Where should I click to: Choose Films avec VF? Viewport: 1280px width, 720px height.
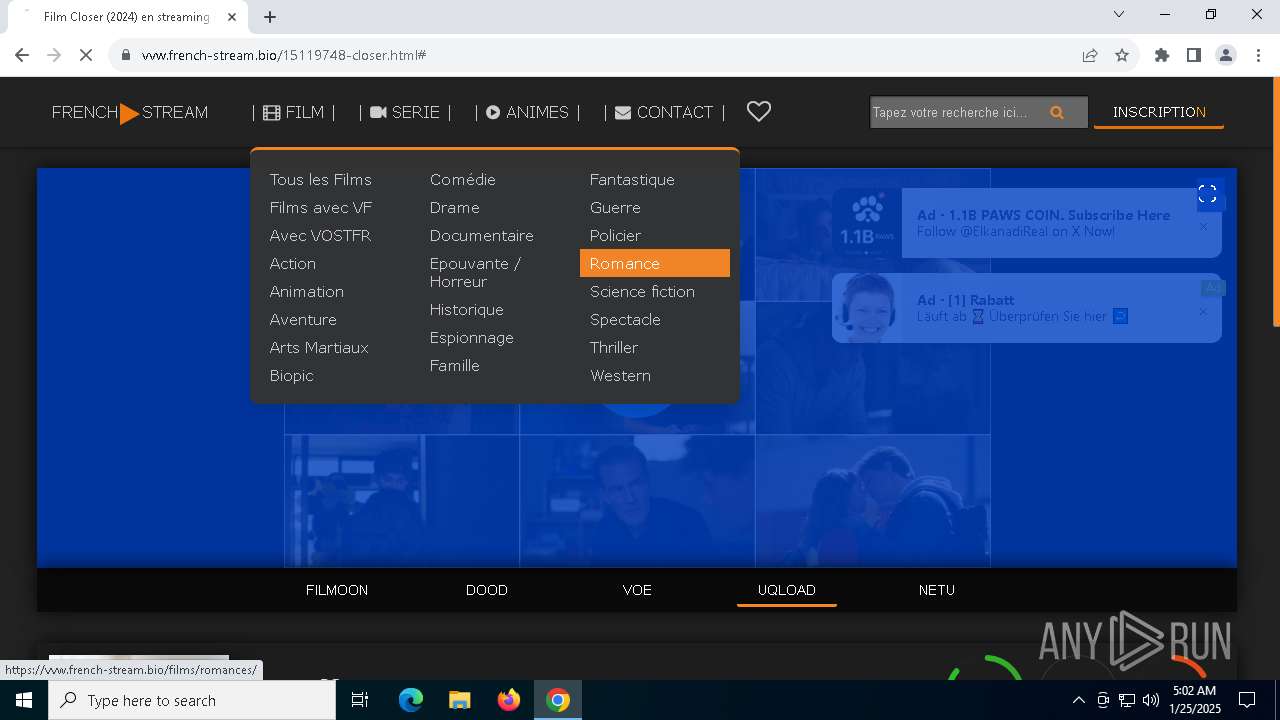tap(320, 208)
